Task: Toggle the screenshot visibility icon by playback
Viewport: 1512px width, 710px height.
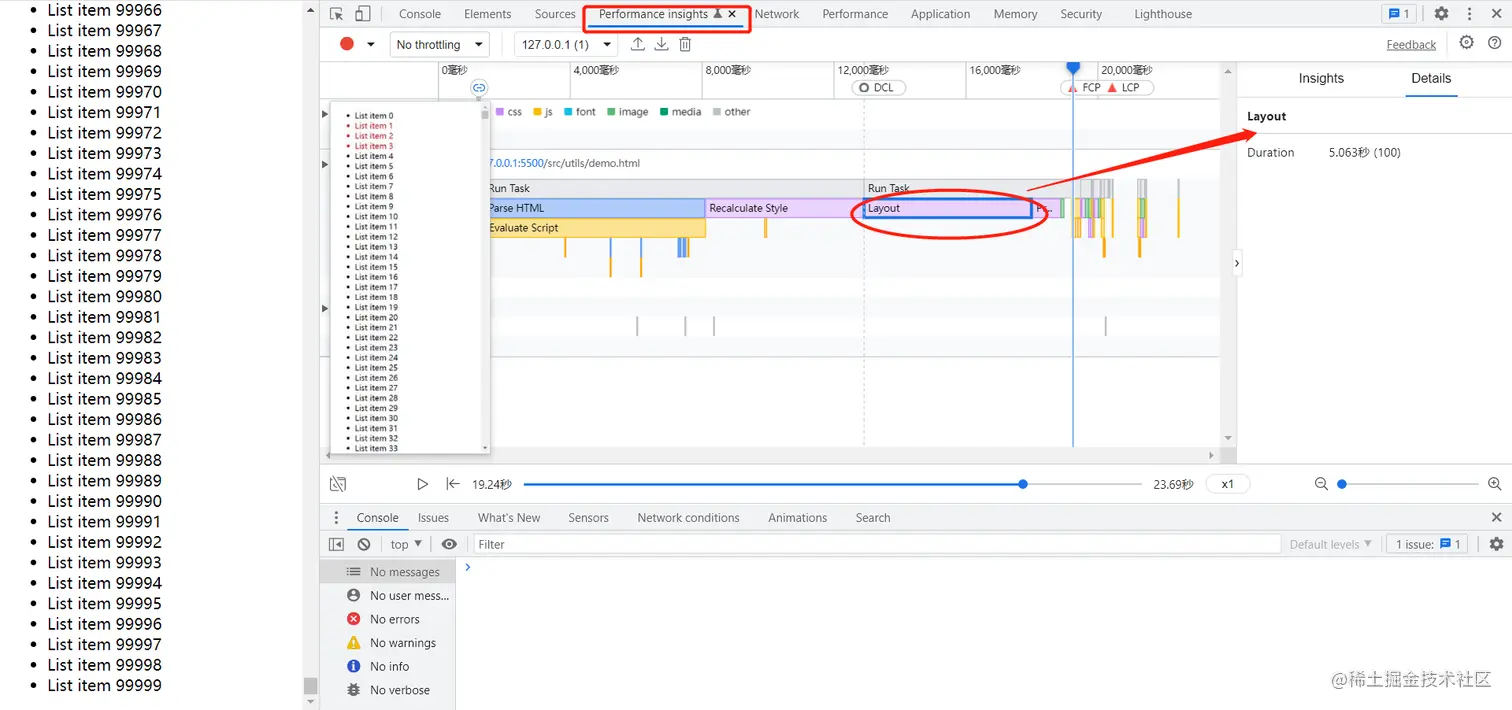Action: (338, 484)
